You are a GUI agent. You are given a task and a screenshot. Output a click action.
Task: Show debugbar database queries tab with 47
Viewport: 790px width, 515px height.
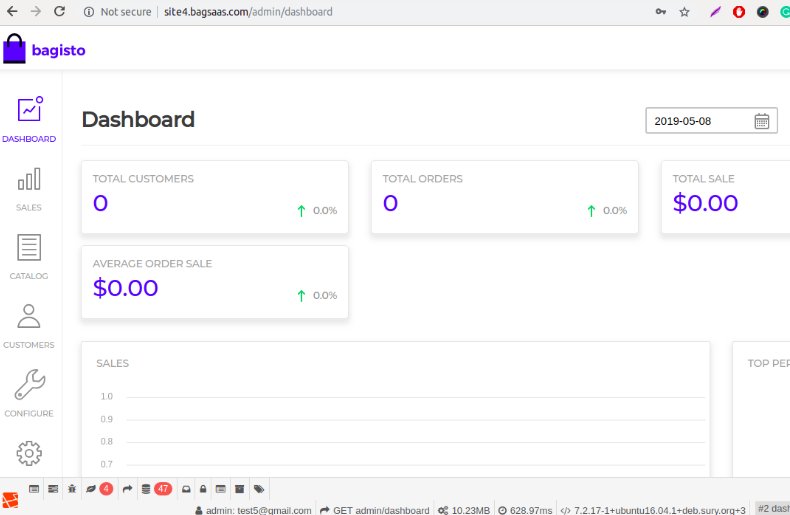[156, 489]
